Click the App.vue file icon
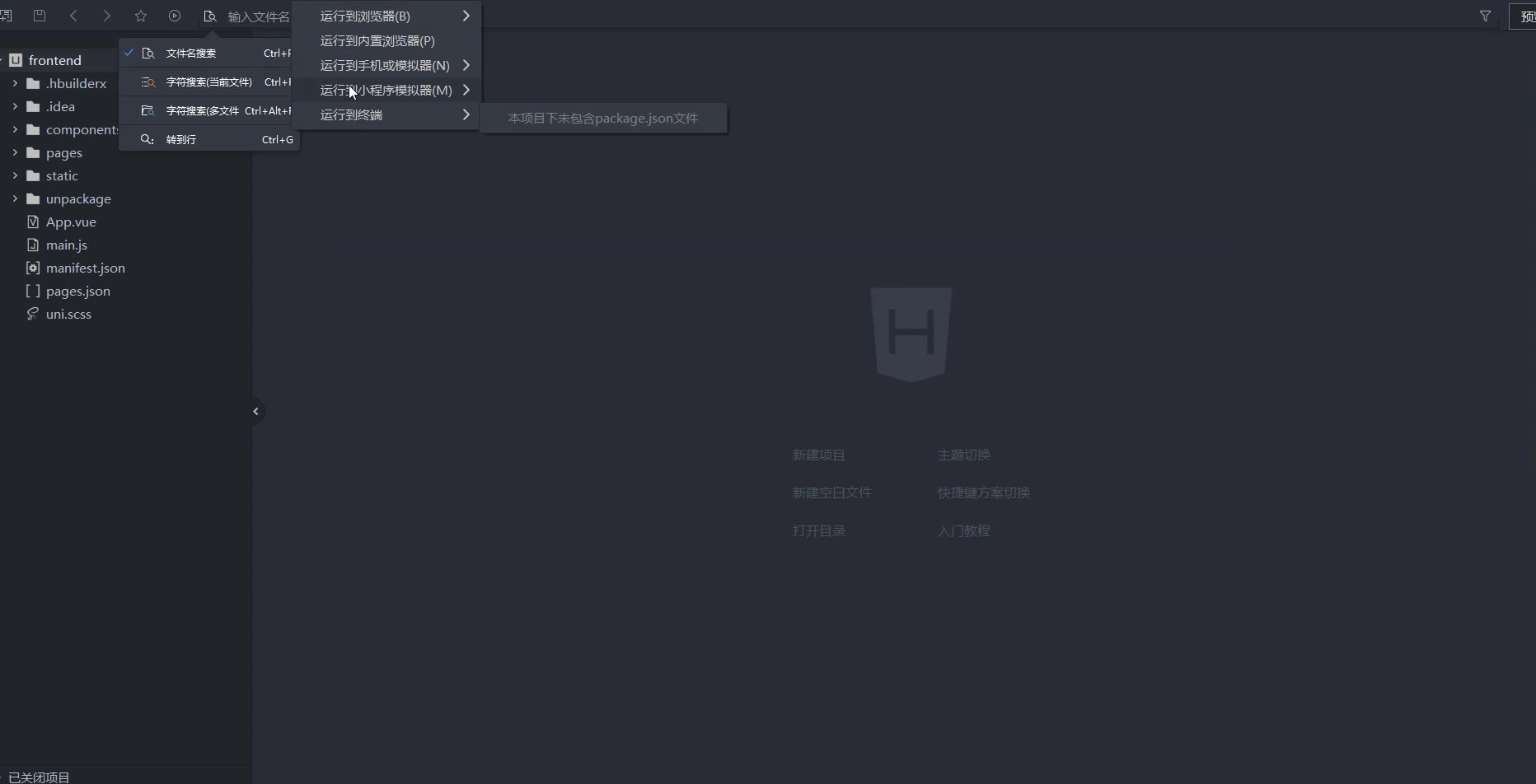This screenshot has height=784, width=1536. tap(33, 222)
